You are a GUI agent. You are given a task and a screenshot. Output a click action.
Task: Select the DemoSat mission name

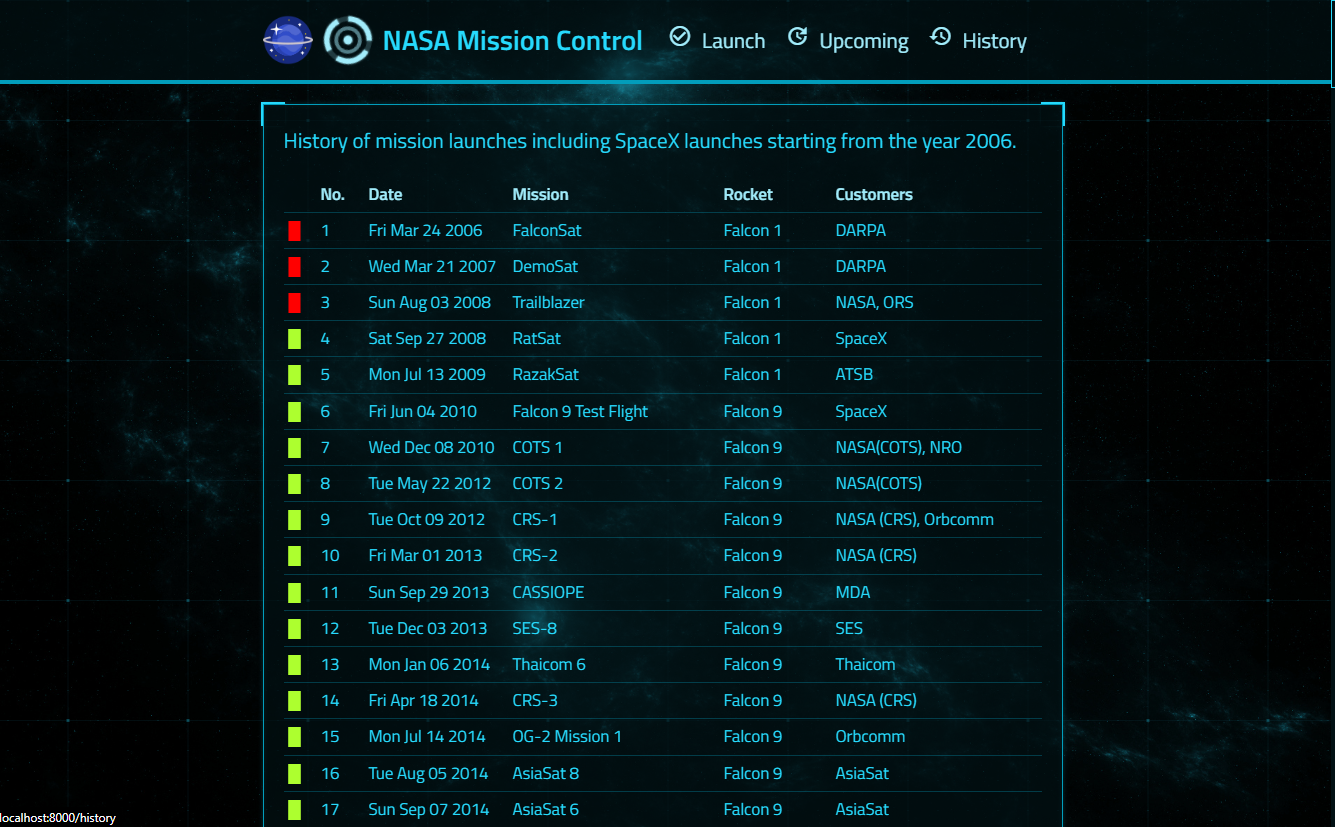545,266
